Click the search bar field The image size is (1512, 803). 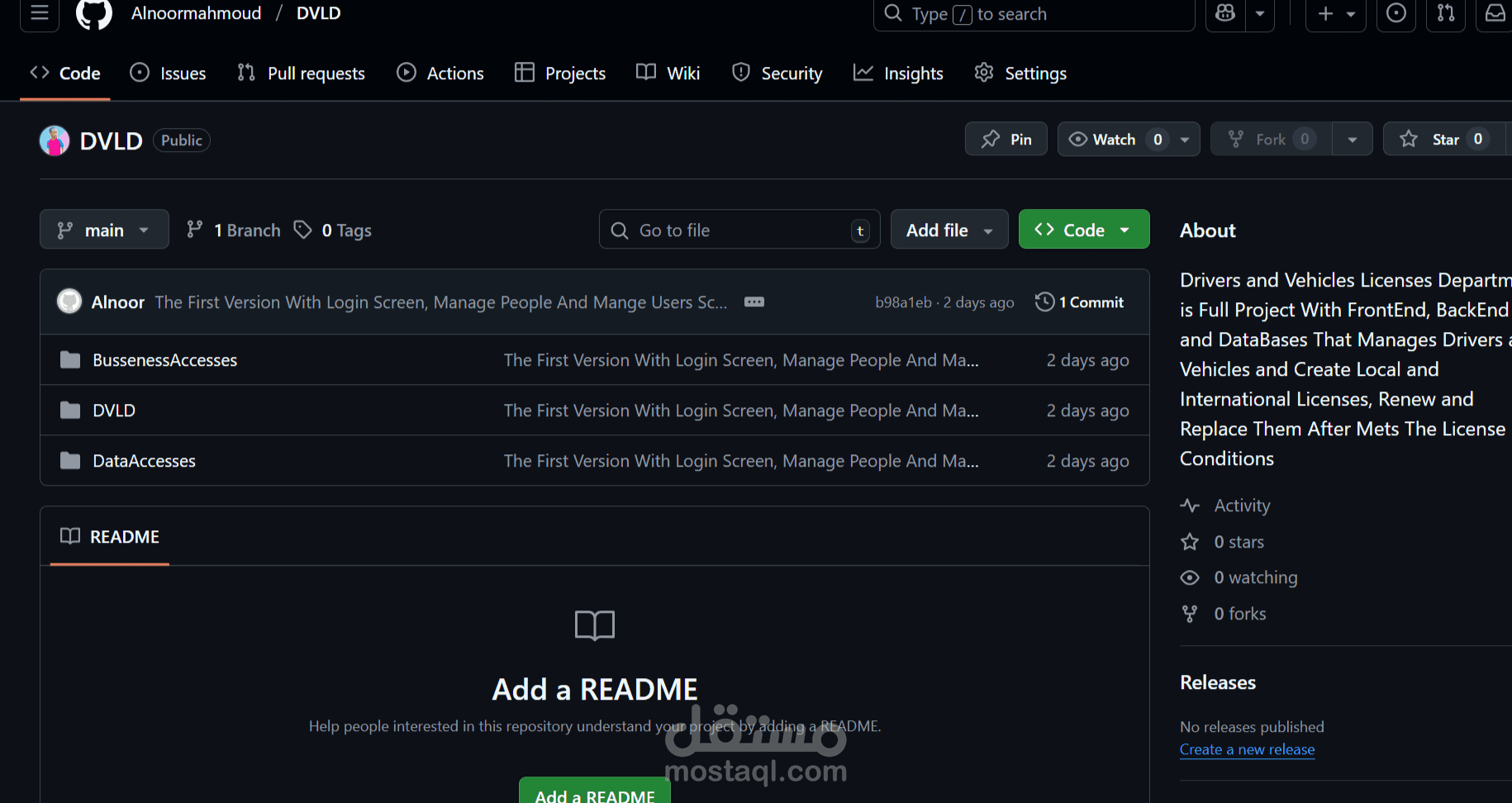tap(1034, 14)
